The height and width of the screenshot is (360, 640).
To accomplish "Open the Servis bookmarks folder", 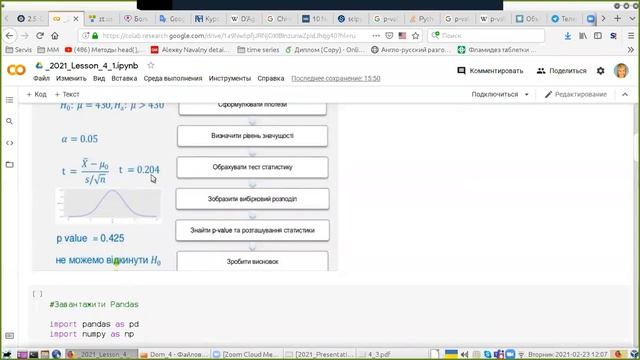I will (19, 50).
